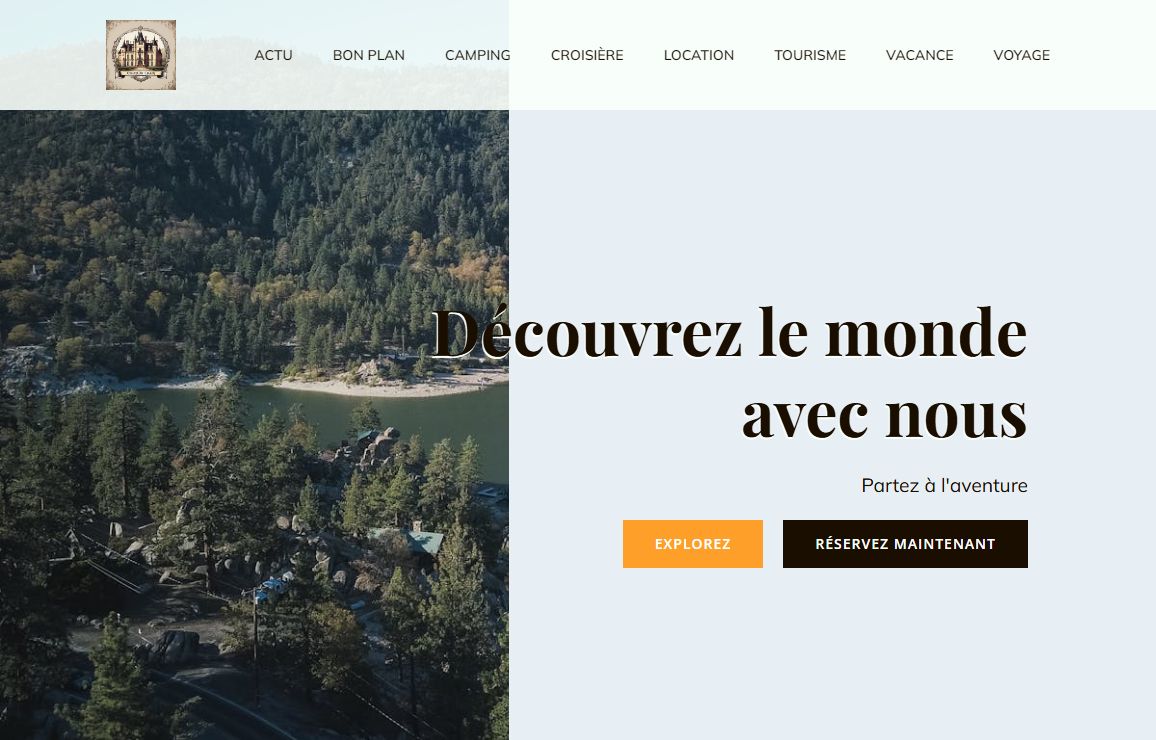Open the CROISIÈRE page
Image resolution: width=1156 pixels, height=740 pixels.
pos(587,55)
